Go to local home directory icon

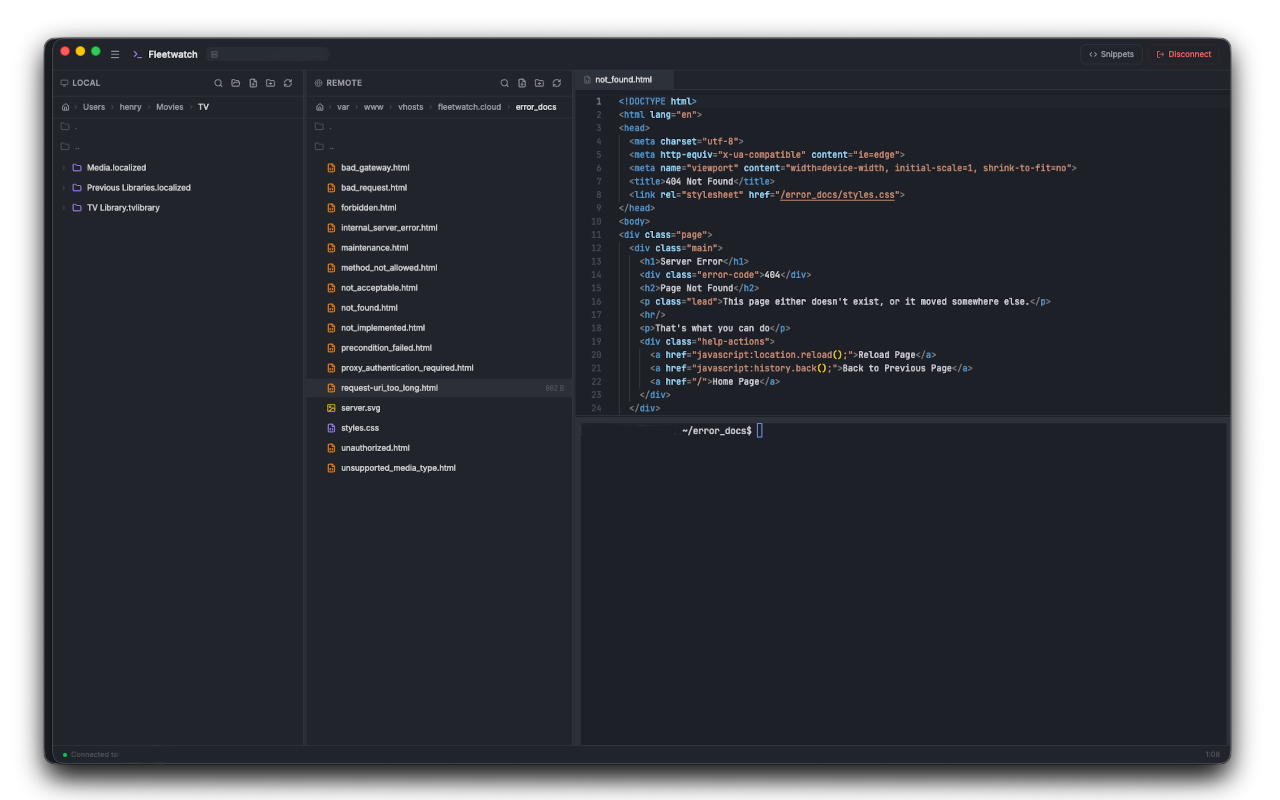click(65, 107)
